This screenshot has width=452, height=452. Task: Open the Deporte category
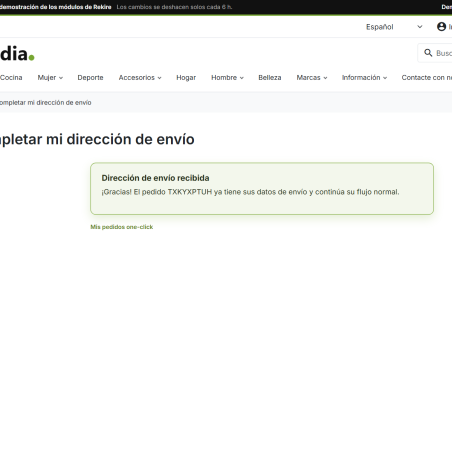click(x=90, y=77)
